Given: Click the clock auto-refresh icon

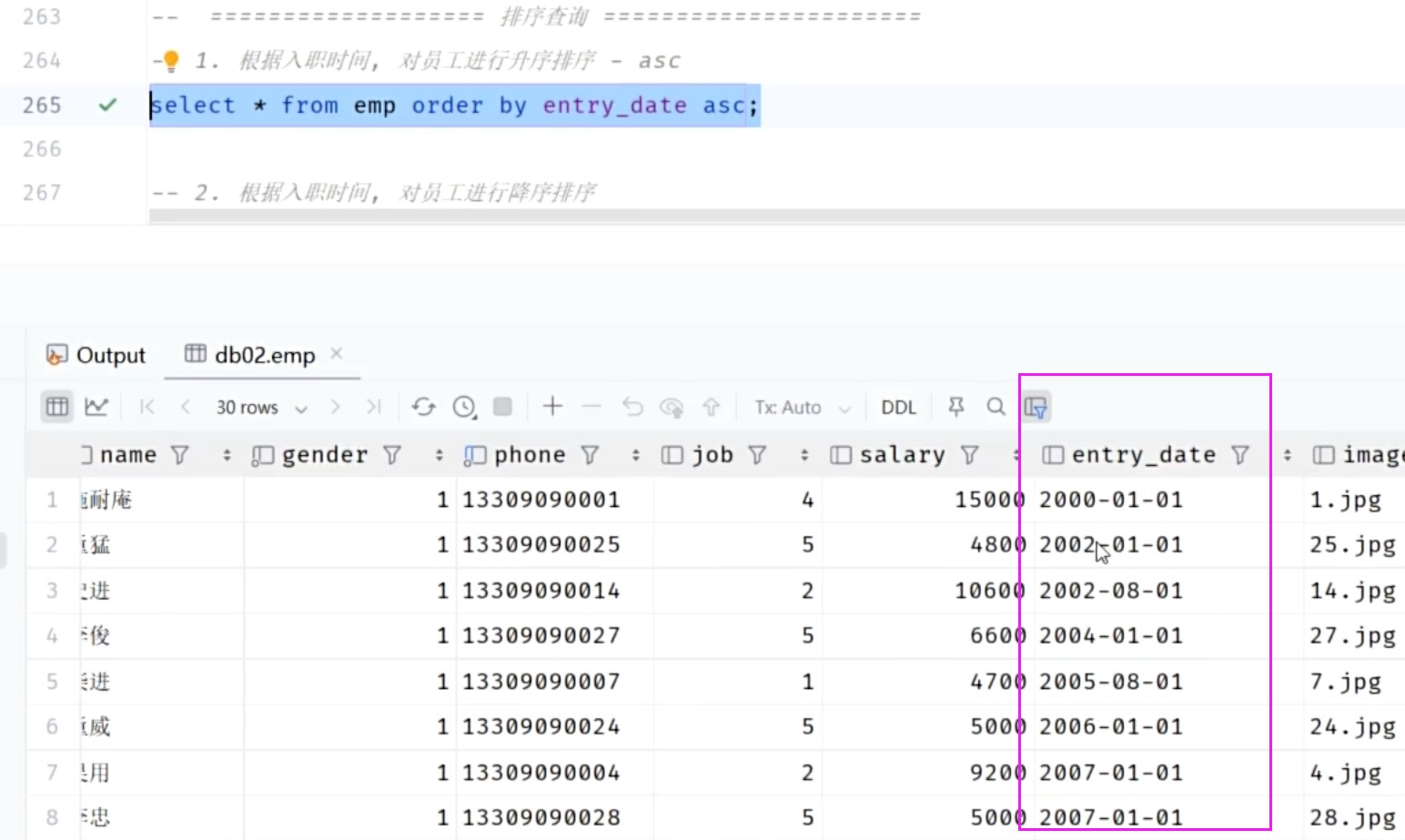Looking at the screenshot, I should pyautogui.click(x=464, y=407).
